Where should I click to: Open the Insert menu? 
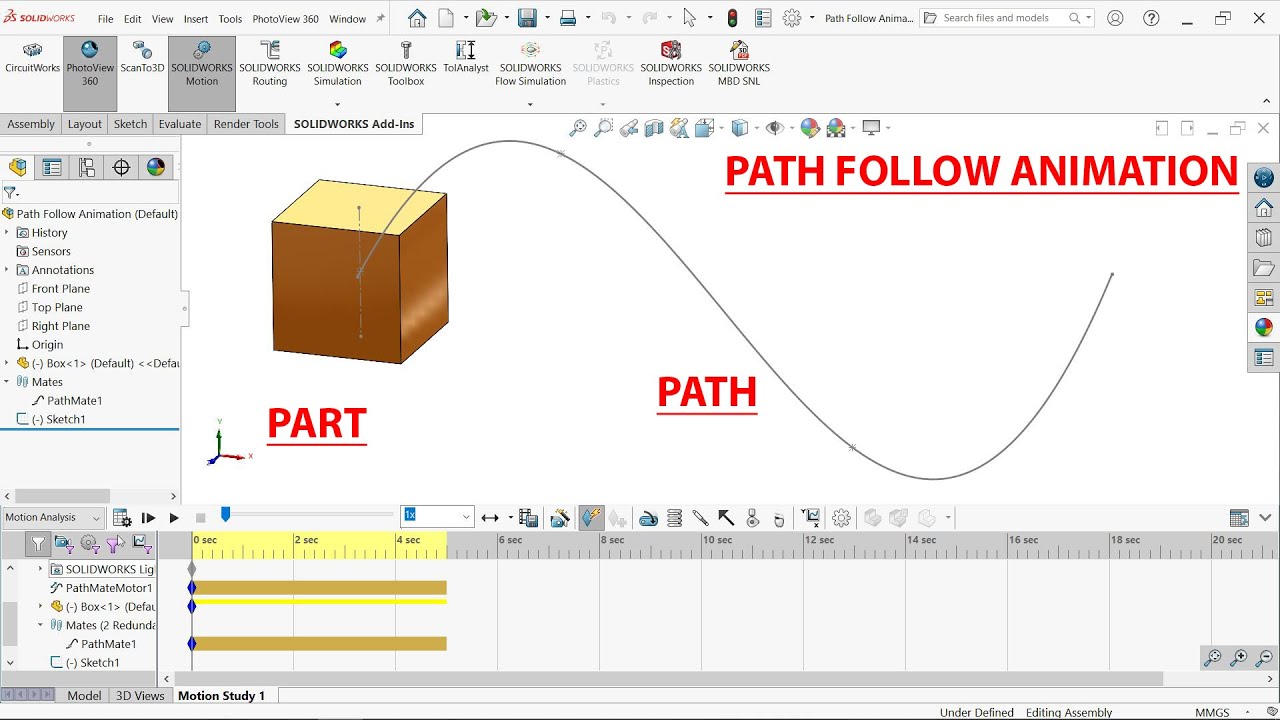(x=196, y=19)
